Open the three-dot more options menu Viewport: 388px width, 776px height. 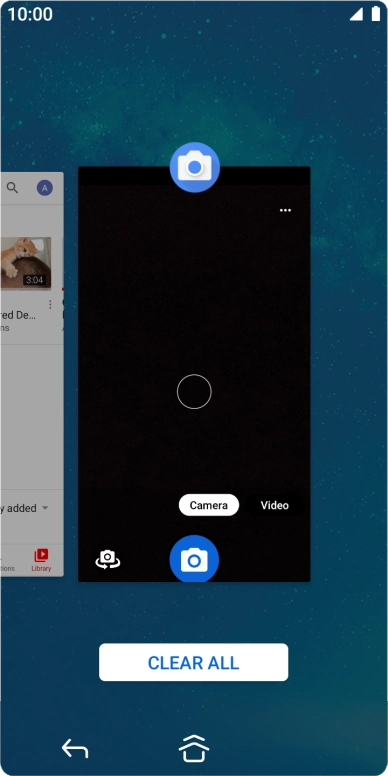click(285, 210)
